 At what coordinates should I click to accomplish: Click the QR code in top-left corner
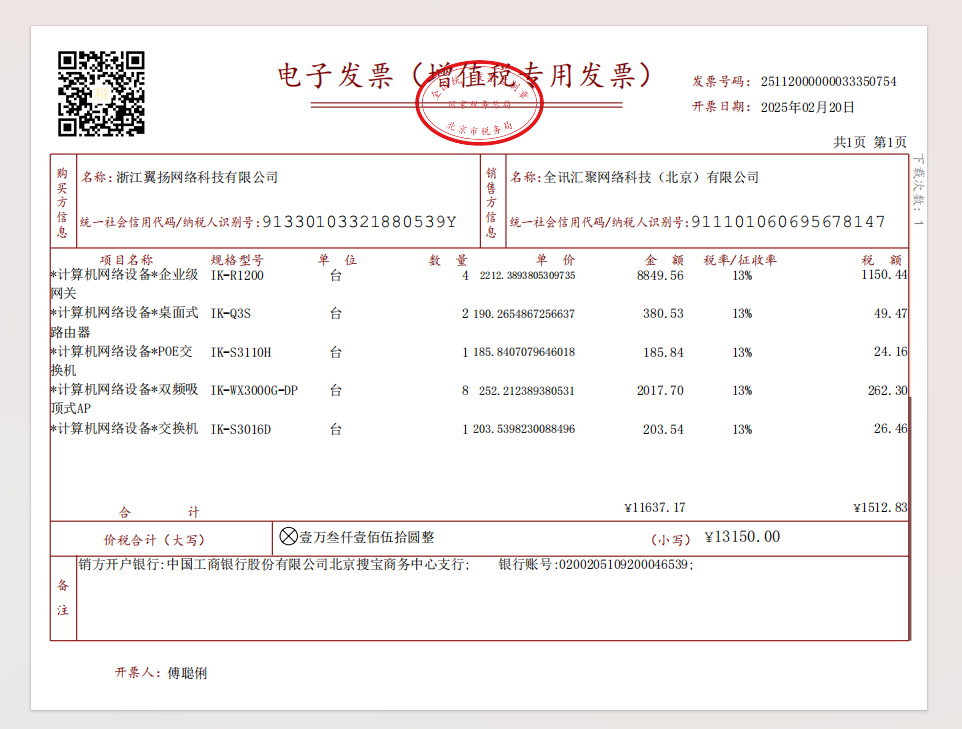(x=101, y=93)
